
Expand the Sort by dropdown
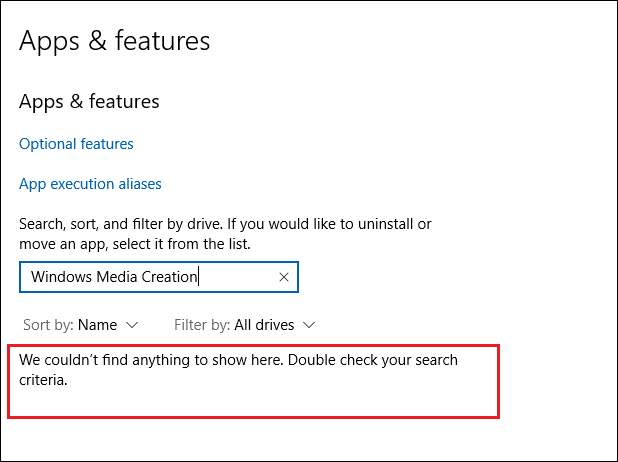pos(80,325)
